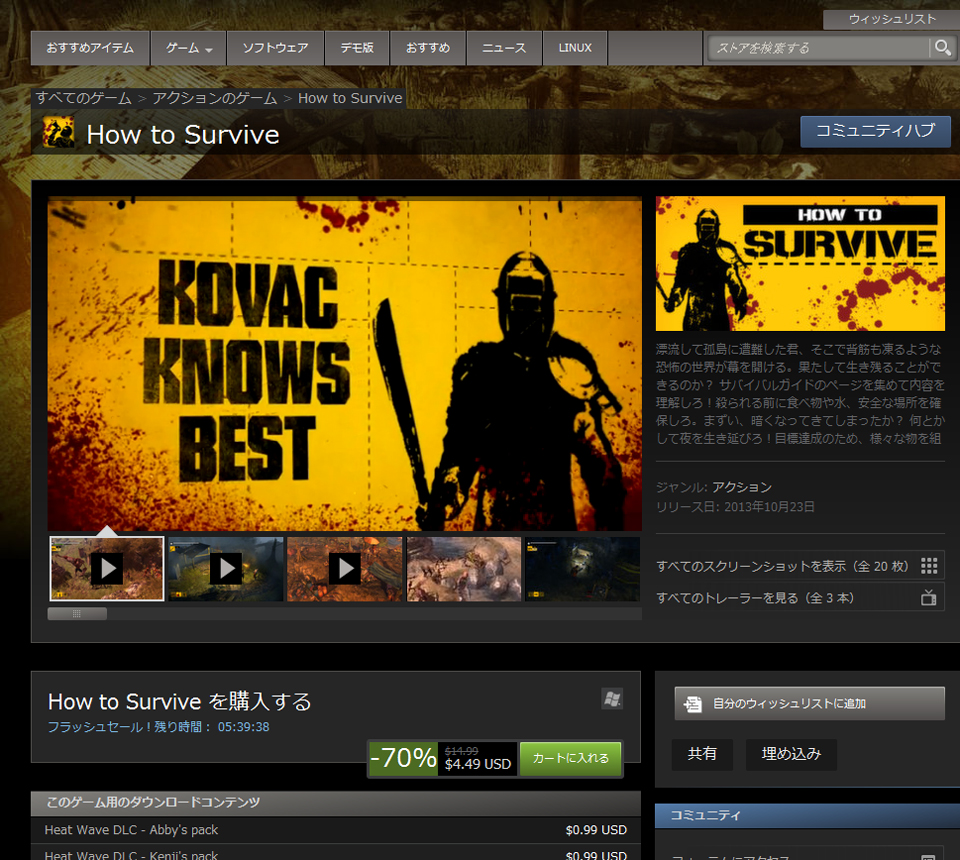The height and width of the screenshot is (860, 960).
Task: Show all 20 screenshots link
Action: pos(800,566)
